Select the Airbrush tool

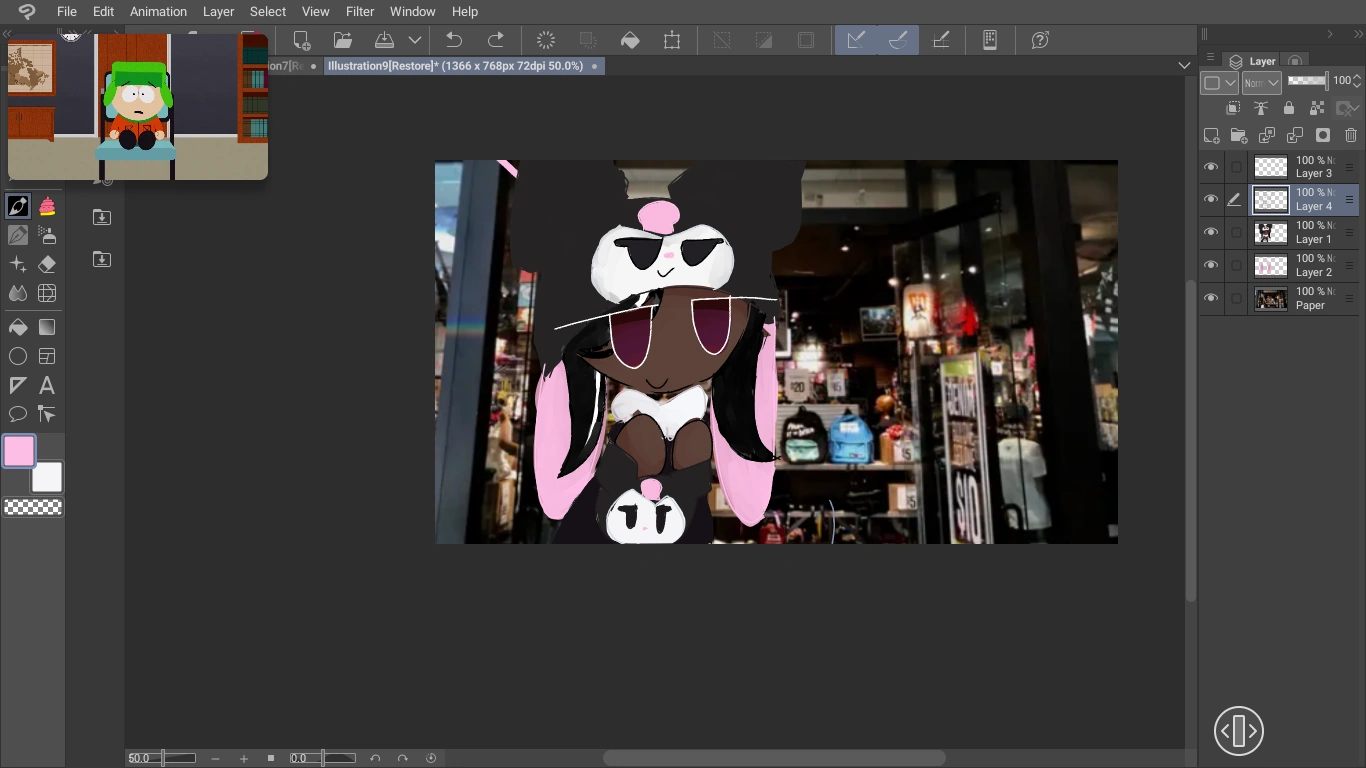point(46,235)
